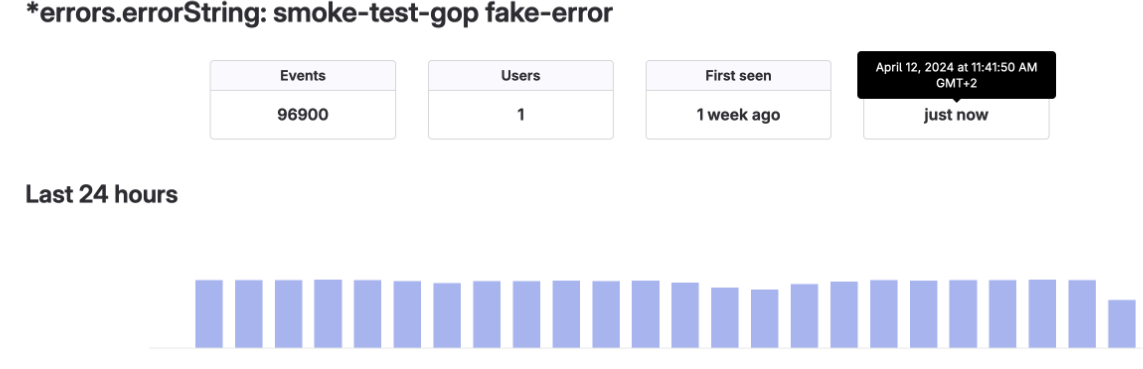Select the second bar from the left
This screenshot has height=369, width=1143.
pos(249,314)
